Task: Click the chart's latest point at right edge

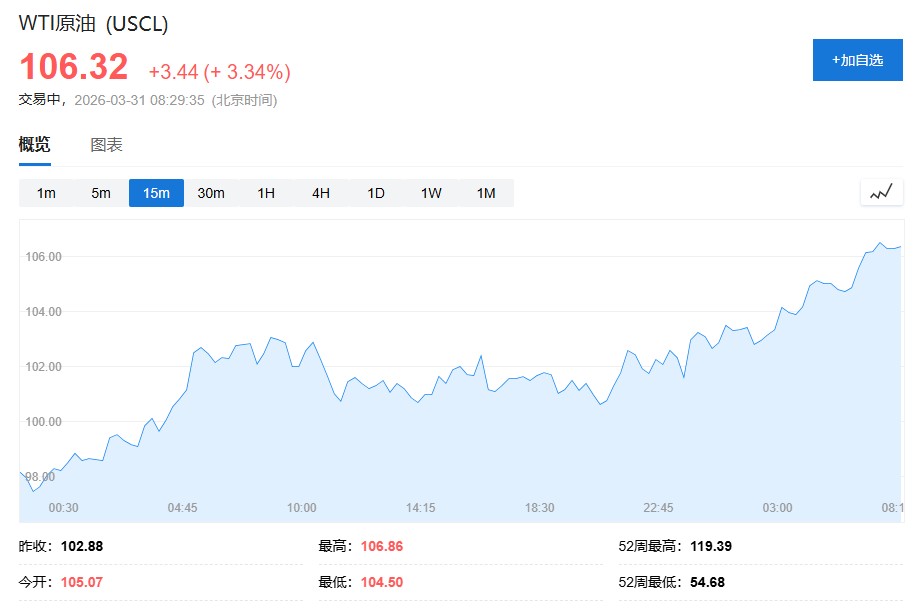Action: click(899, 246)
